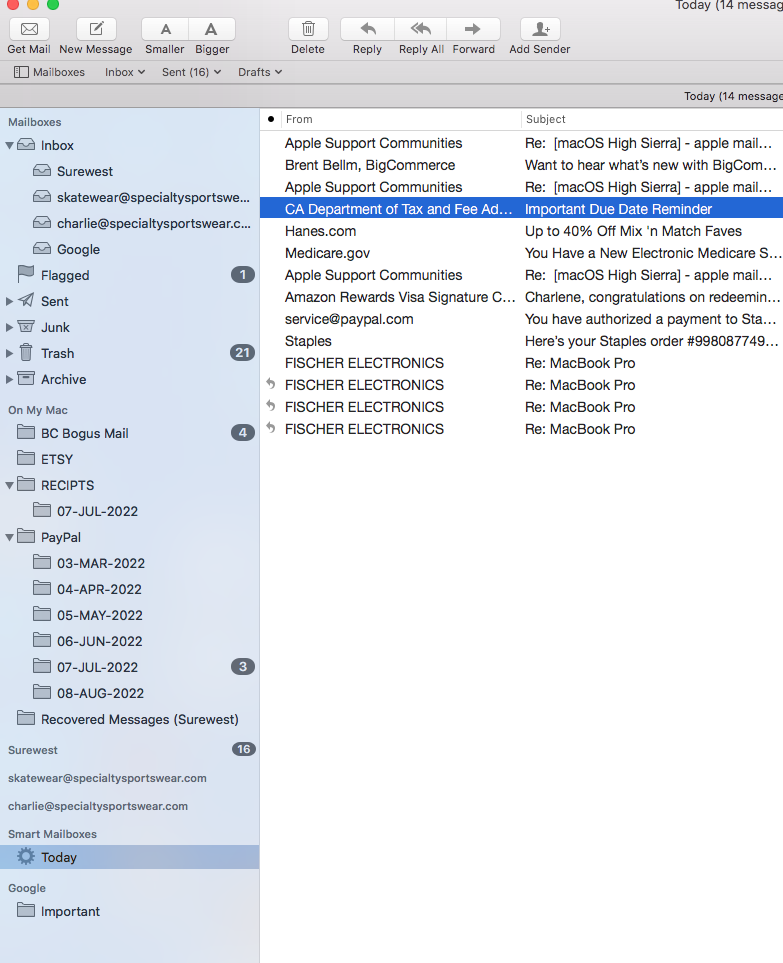Image resolution: width=783 pixels, height=963 pixels.
Task: Open the Brent Bellm, BigCommerce message
Action: click(521, 165)
